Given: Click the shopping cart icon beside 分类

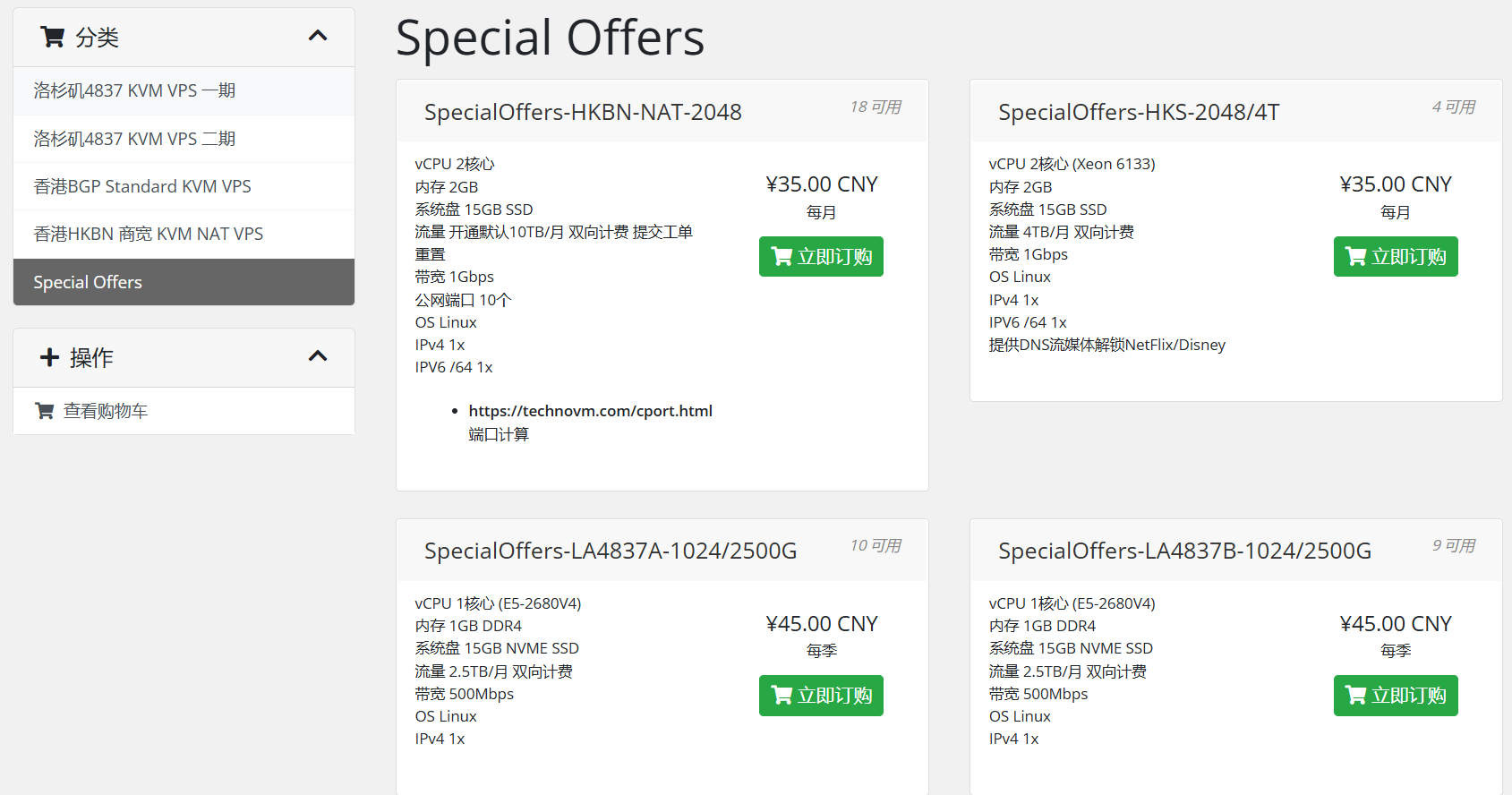Looking at the screenshot, I should (x=53, y=37).
